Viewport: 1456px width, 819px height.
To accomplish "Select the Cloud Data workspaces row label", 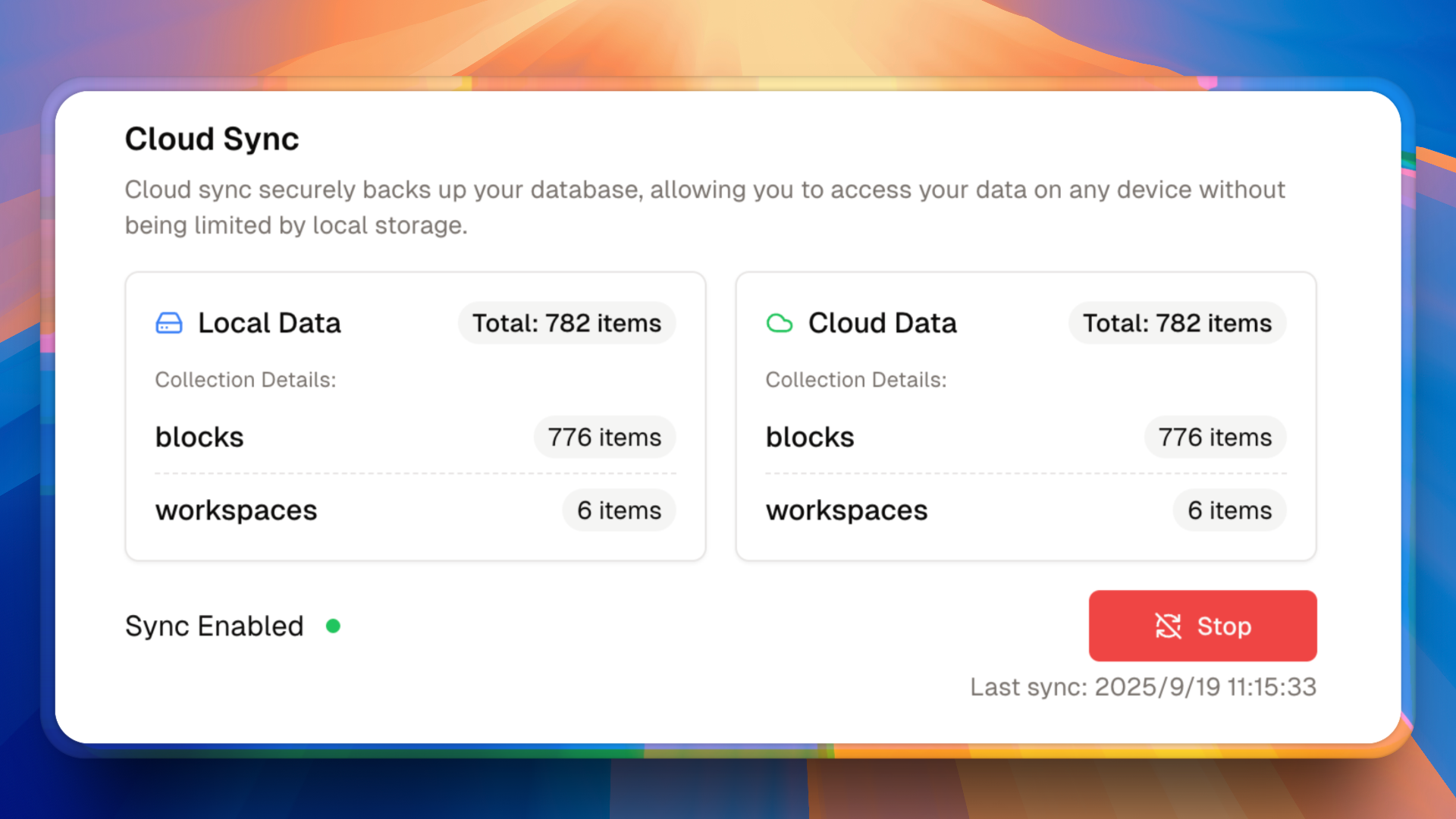I will (846, 510).
